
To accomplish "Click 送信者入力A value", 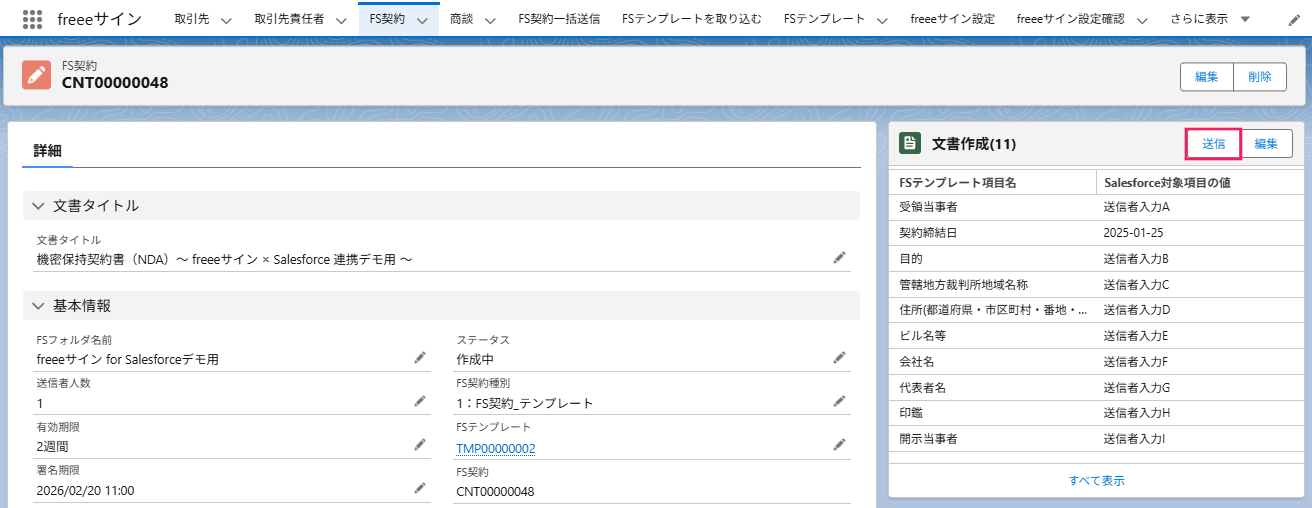I will [x=1137, y=207].
